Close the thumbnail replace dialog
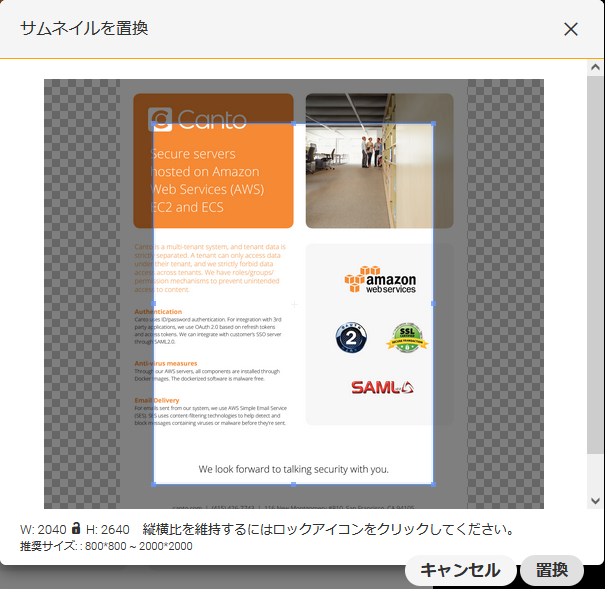 click(571, 29)
